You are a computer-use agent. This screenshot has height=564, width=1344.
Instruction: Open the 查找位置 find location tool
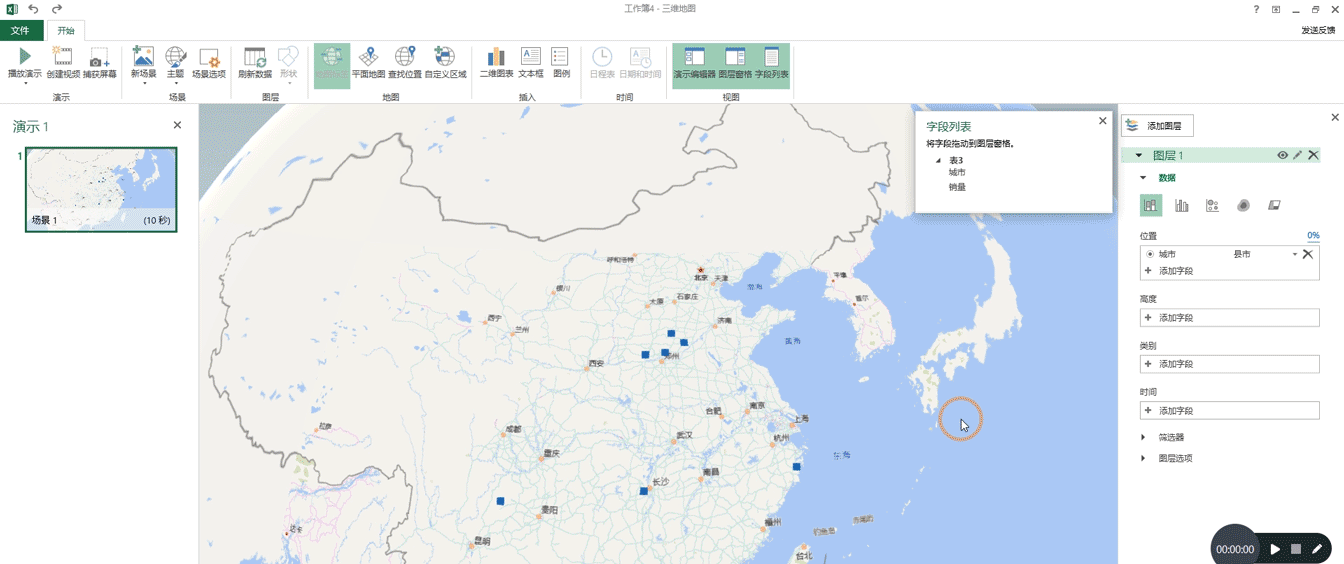[x=405, y=63]
